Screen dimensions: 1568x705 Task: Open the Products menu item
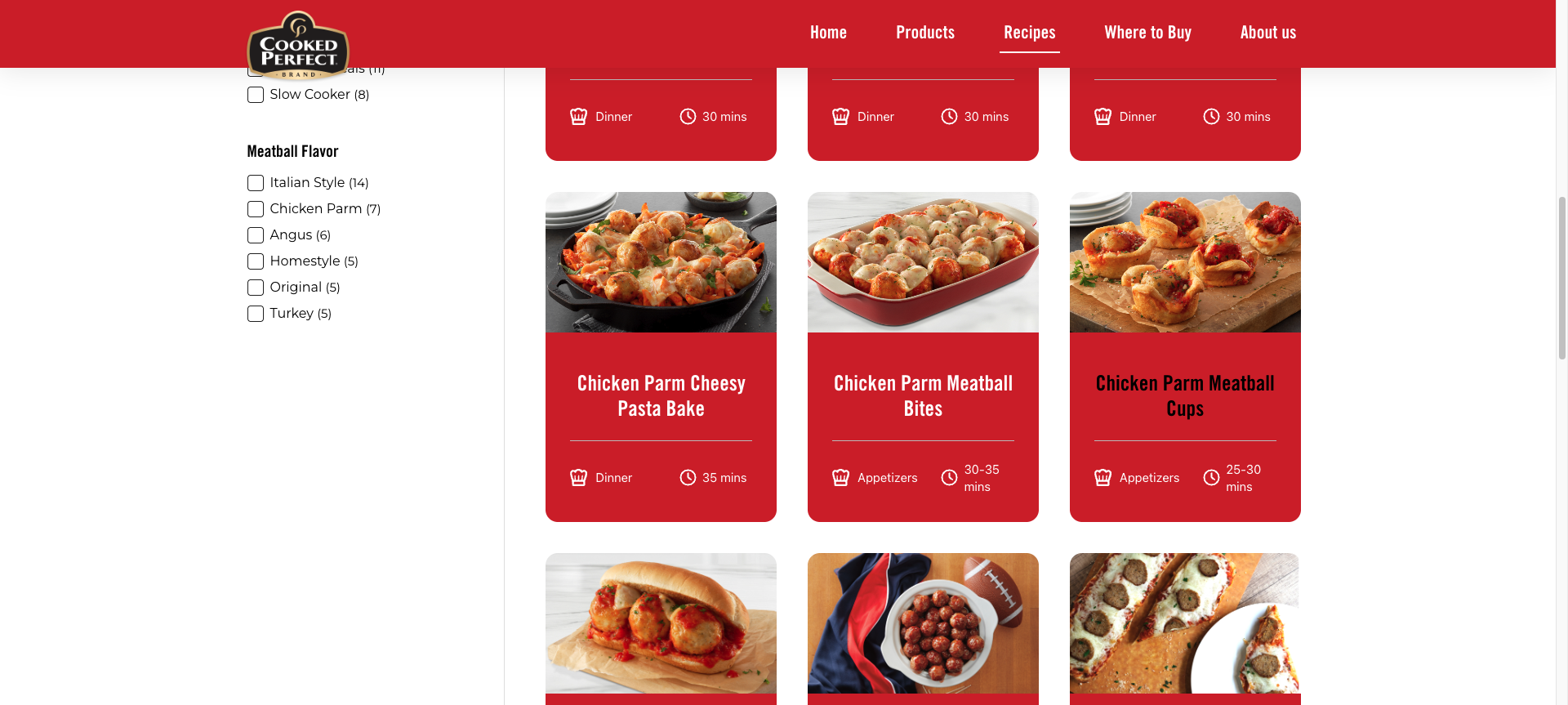[925, 33]
